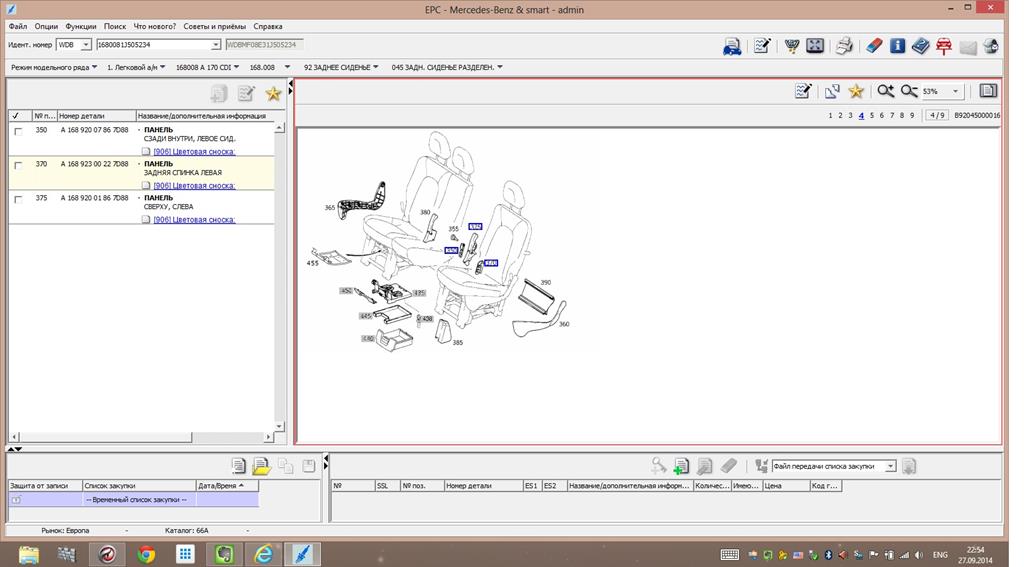
Task: Expand the WDB identifier prefix dropdown
Action: (86, 45)
